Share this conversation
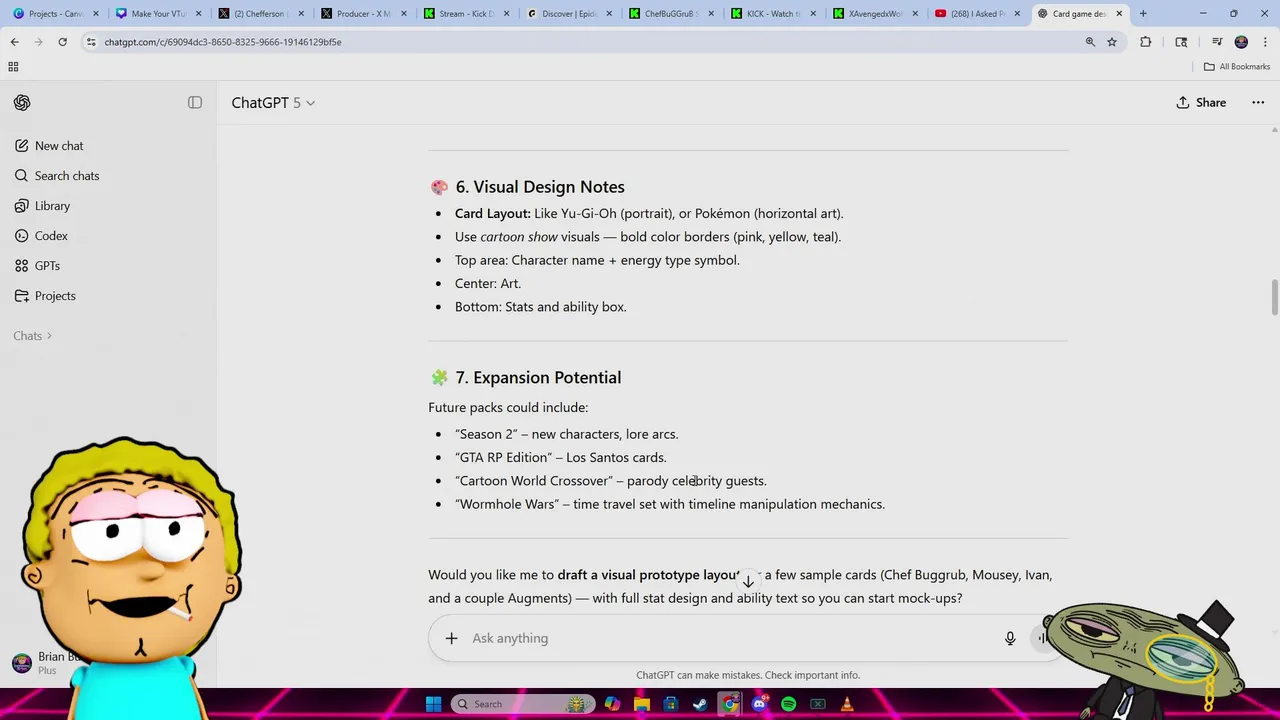1280x720 pixels. pyautogui.click(x=1201, y=103)
